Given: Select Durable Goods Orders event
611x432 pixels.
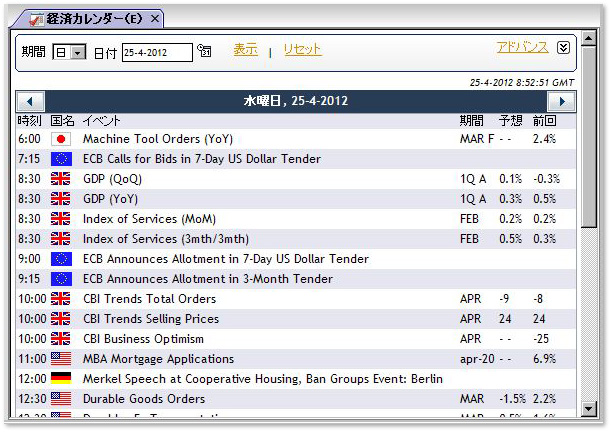Looking at the screenshot, I should [x=144, y=399].
